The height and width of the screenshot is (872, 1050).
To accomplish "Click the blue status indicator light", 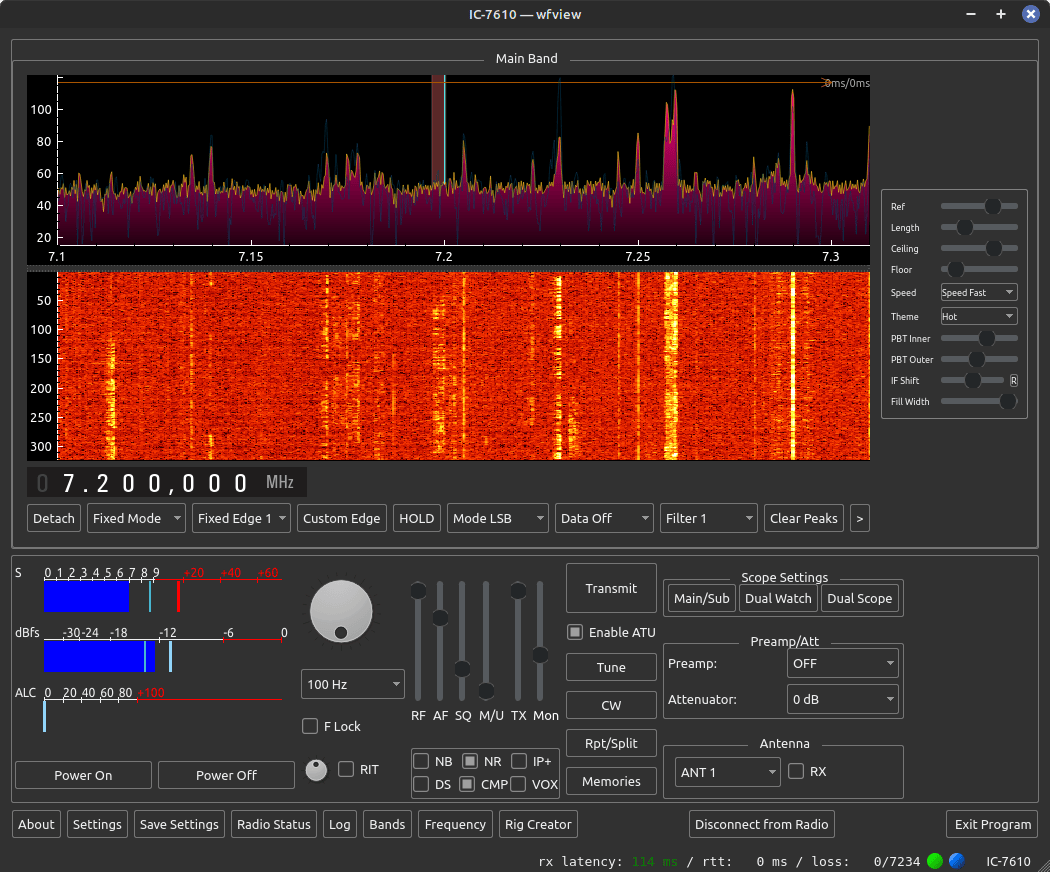I will click(x=957, y=861).
